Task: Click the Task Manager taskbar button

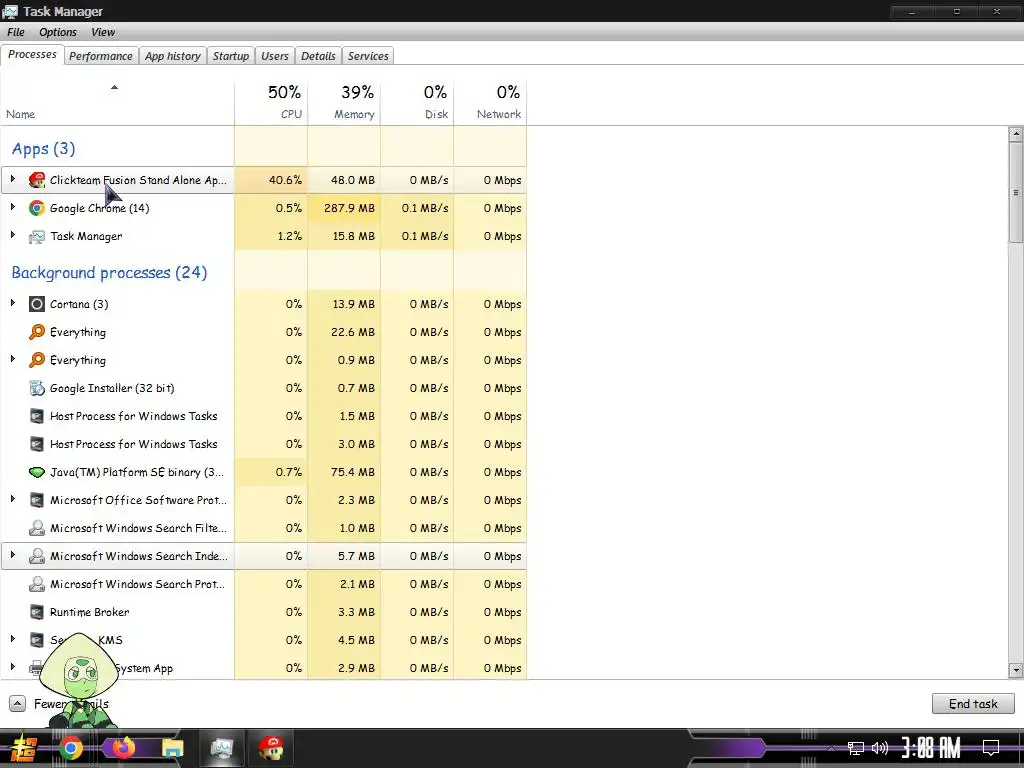Action: point(221,748)
